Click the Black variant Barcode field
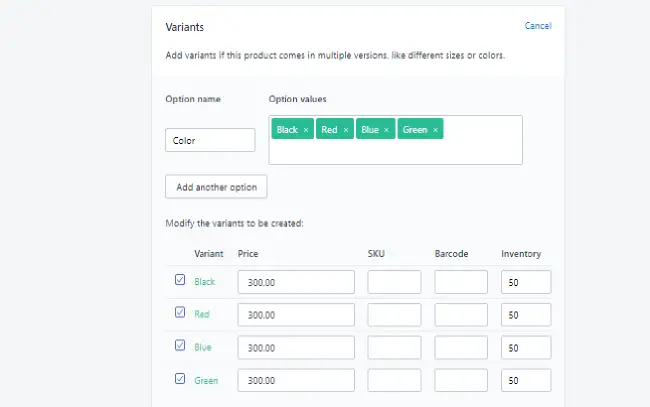The width and height of the screenshot is (650, 407). [x=461, y=282]
